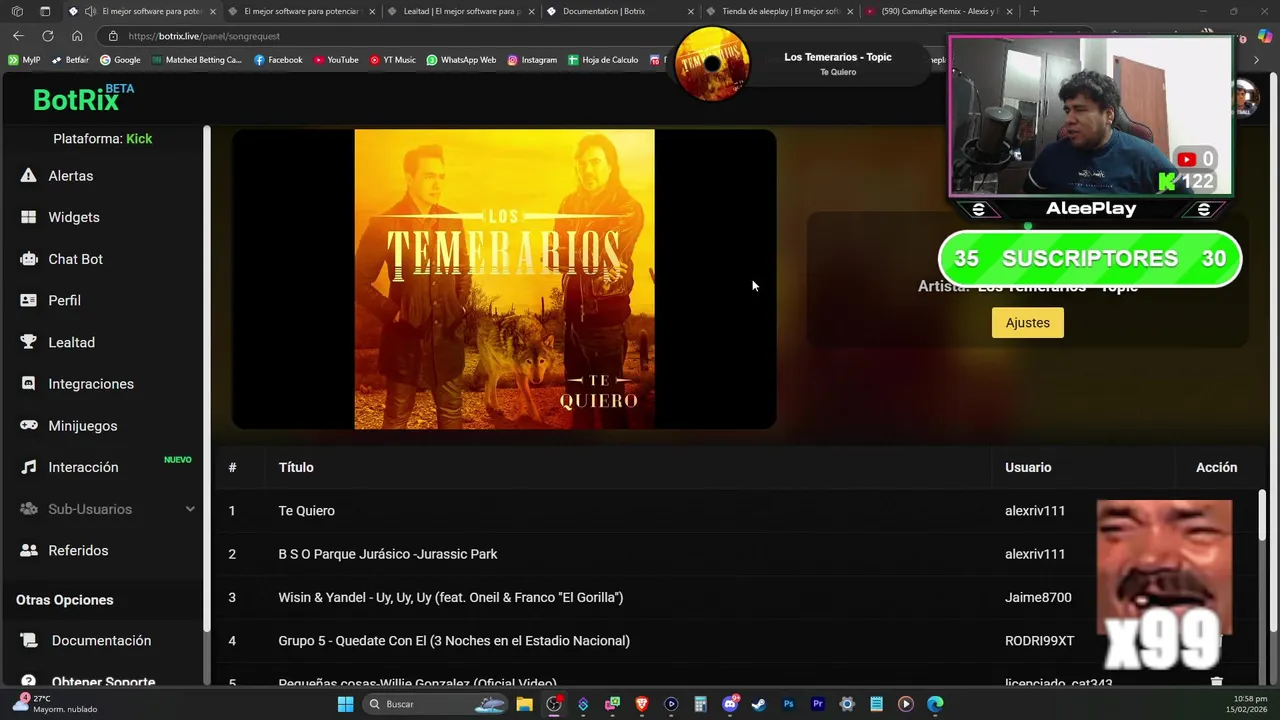
Task: Click user name 'RODRI99XT'
Action: click(1039, 641)
